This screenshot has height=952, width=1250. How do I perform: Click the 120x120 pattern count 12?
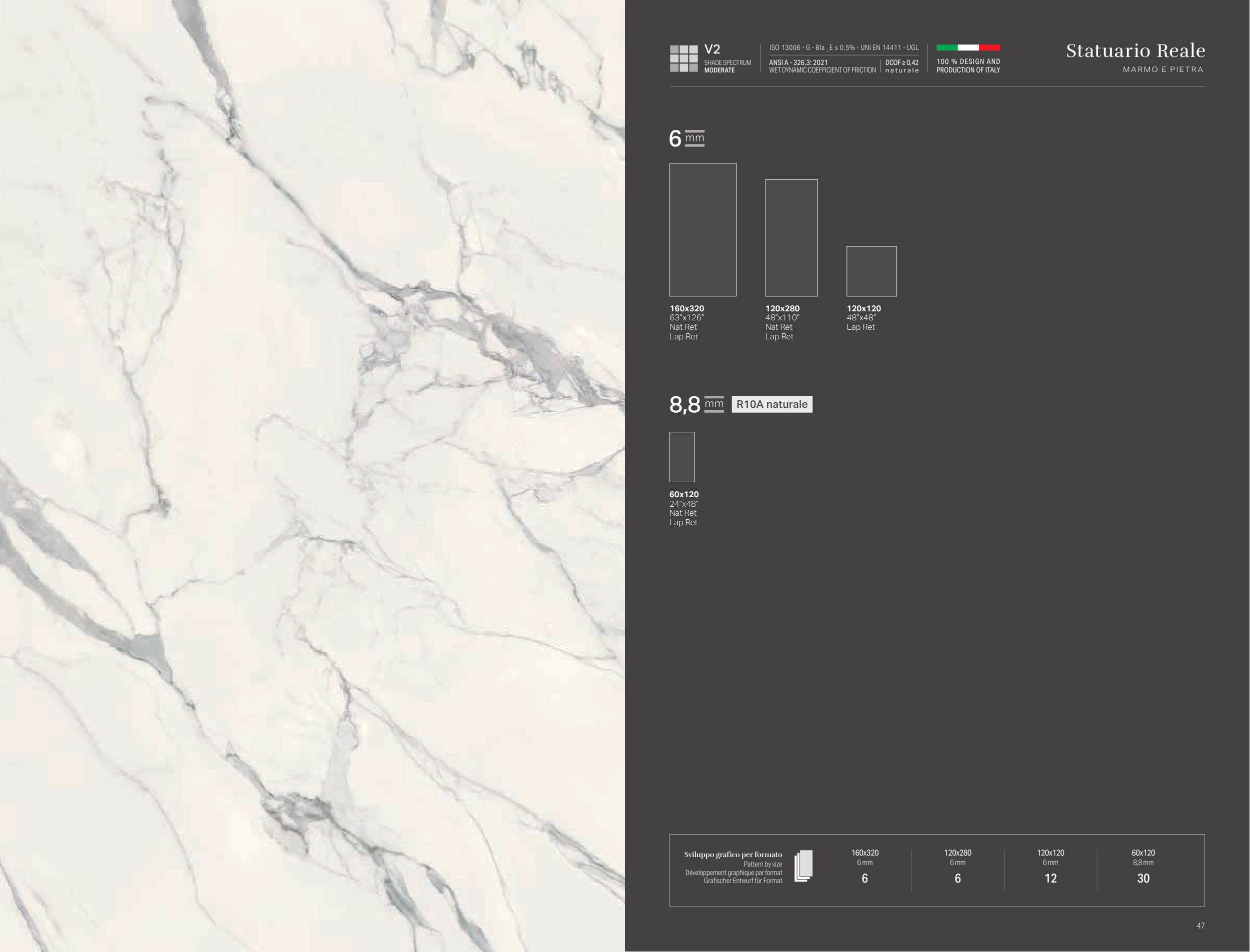tap(1050, 879)
